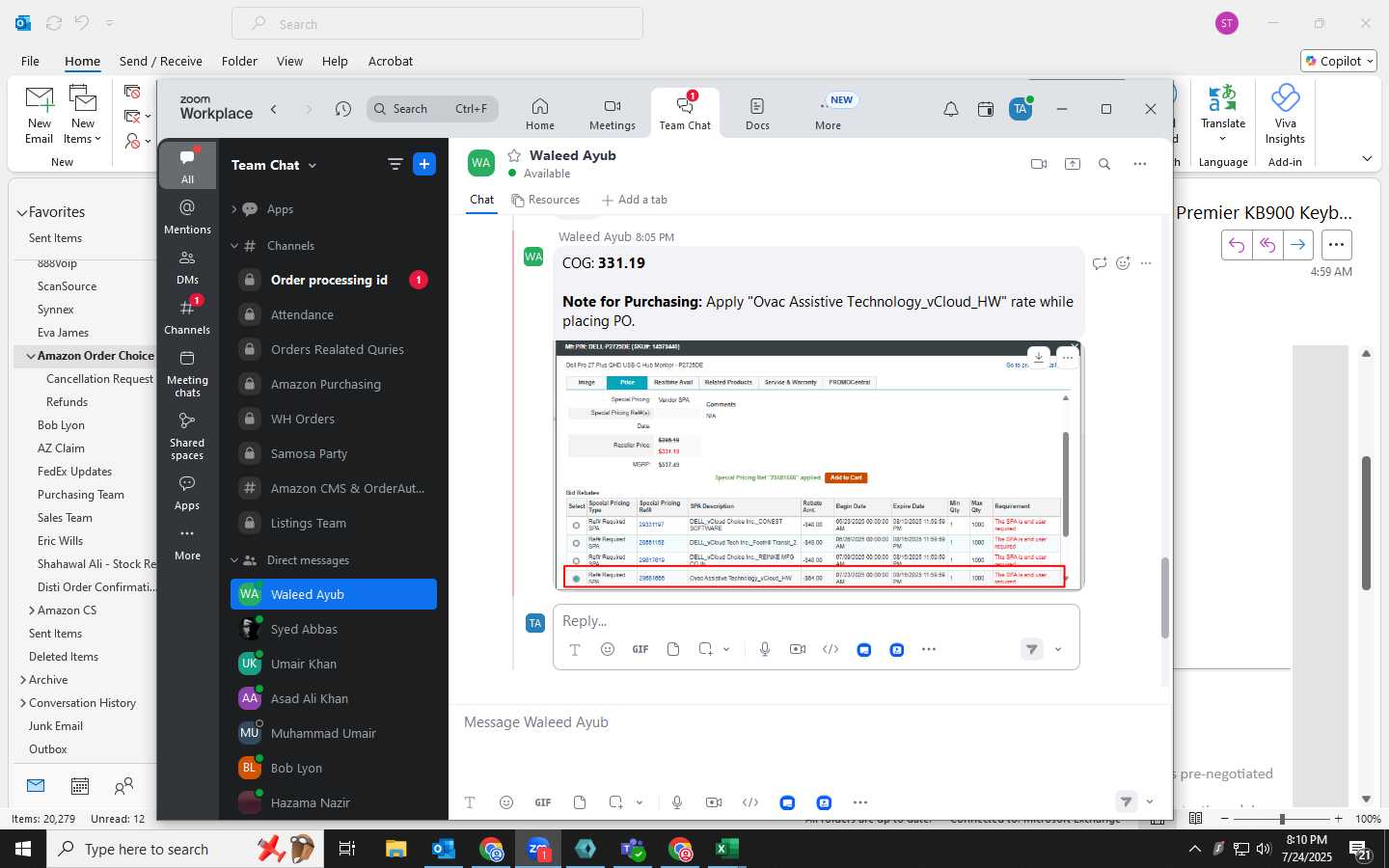1389x868 pixels.
Task: Collapse the Channels section
Action: click(233, 246)
